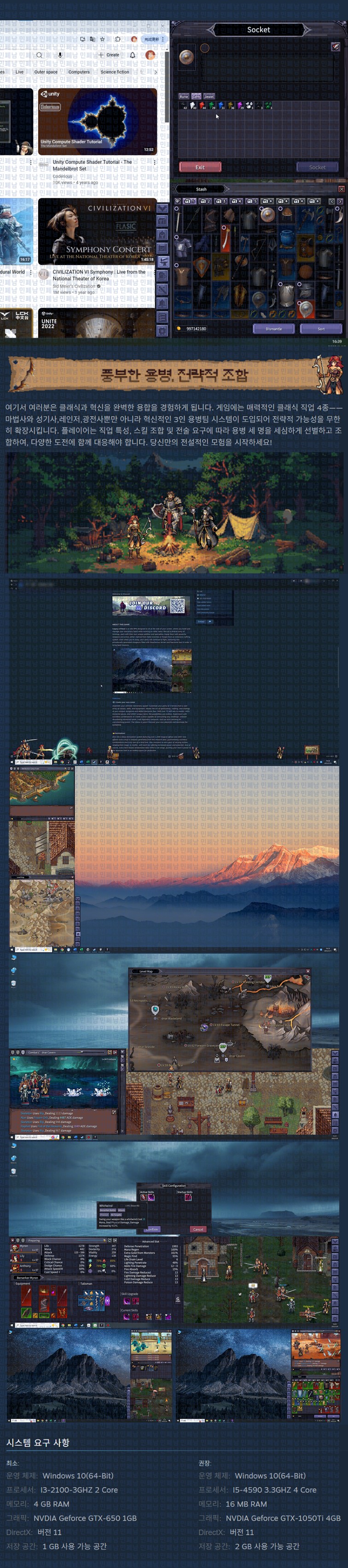This screenshot has height=1568, width=348.
Task: Switch to the Rune tab
Action: point(183,96)
